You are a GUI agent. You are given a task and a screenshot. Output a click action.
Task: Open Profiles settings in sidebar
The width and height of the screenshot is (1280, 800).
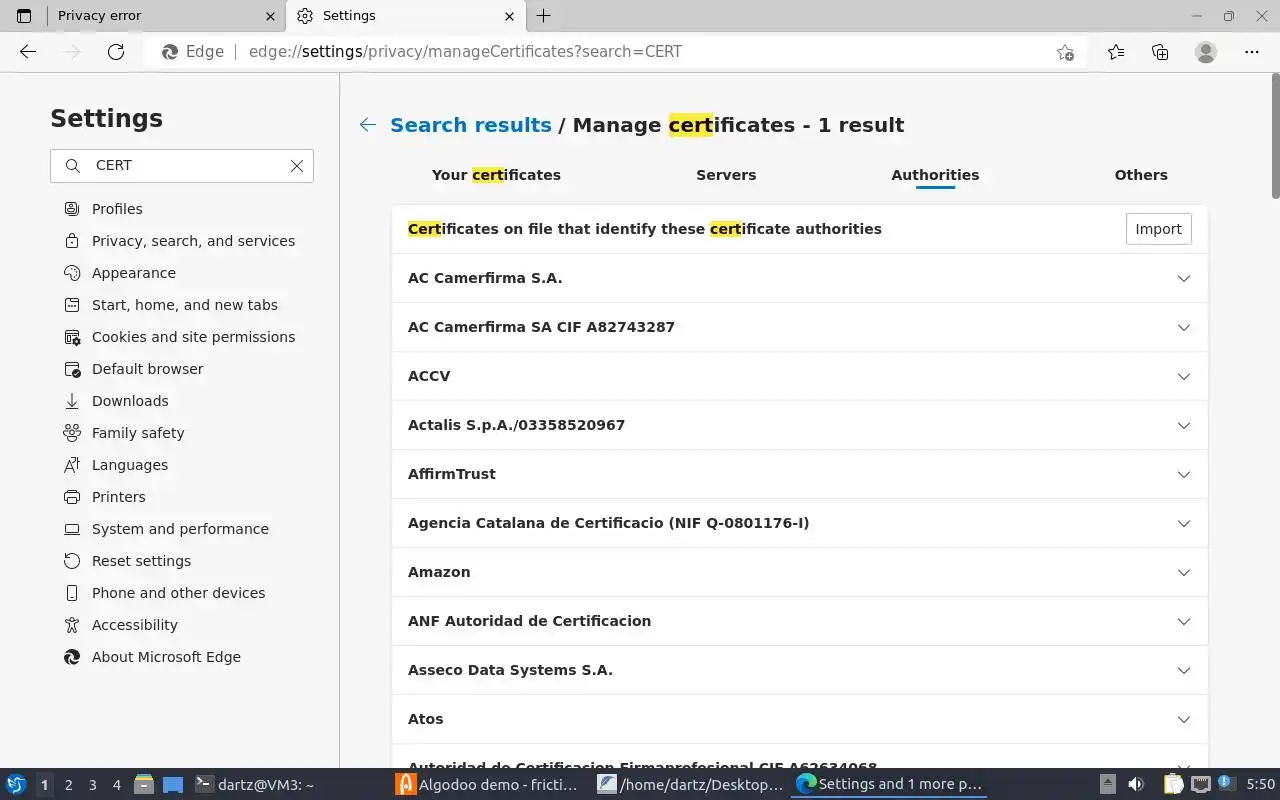(x=117, y=209)
